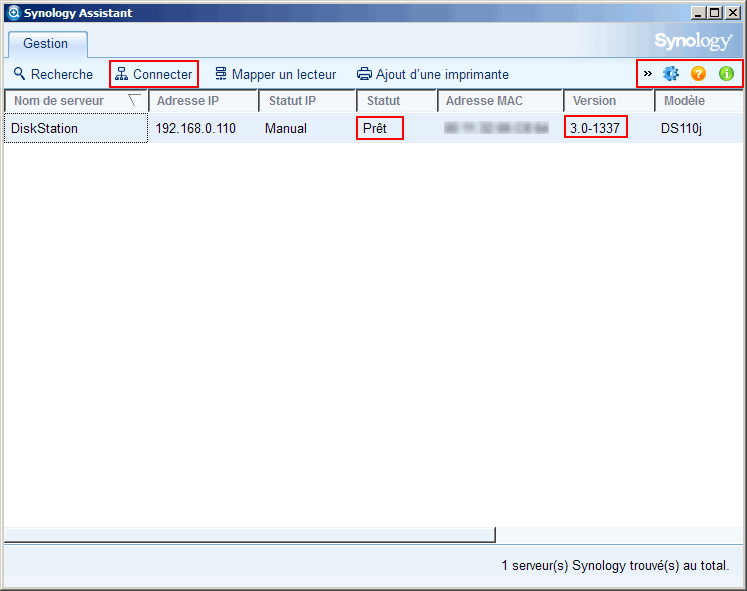Open settings via blue gear icon
747x591 pixels.
(671, 73)
